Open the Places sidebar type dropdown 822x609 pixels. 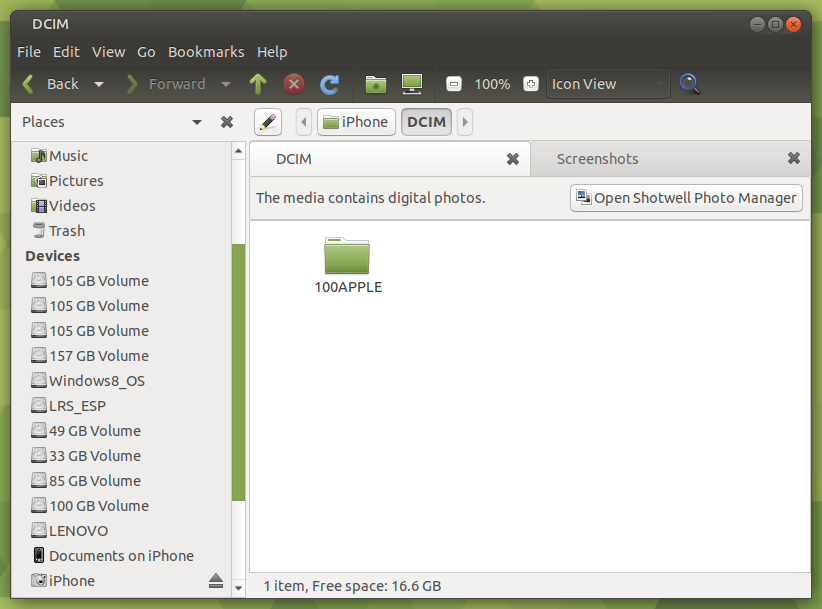pyautogui.click(x=197, y=123)
